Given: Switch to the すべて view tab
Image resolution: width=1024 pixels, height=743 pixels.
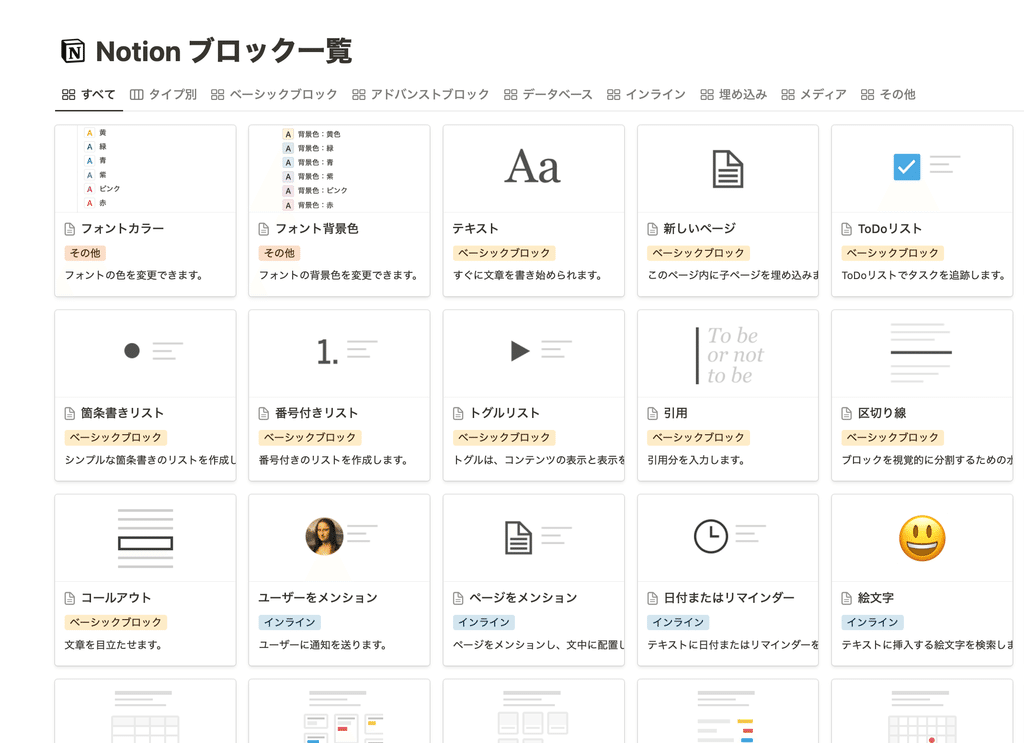Looking at the screenshot, I should pos(89,95).
